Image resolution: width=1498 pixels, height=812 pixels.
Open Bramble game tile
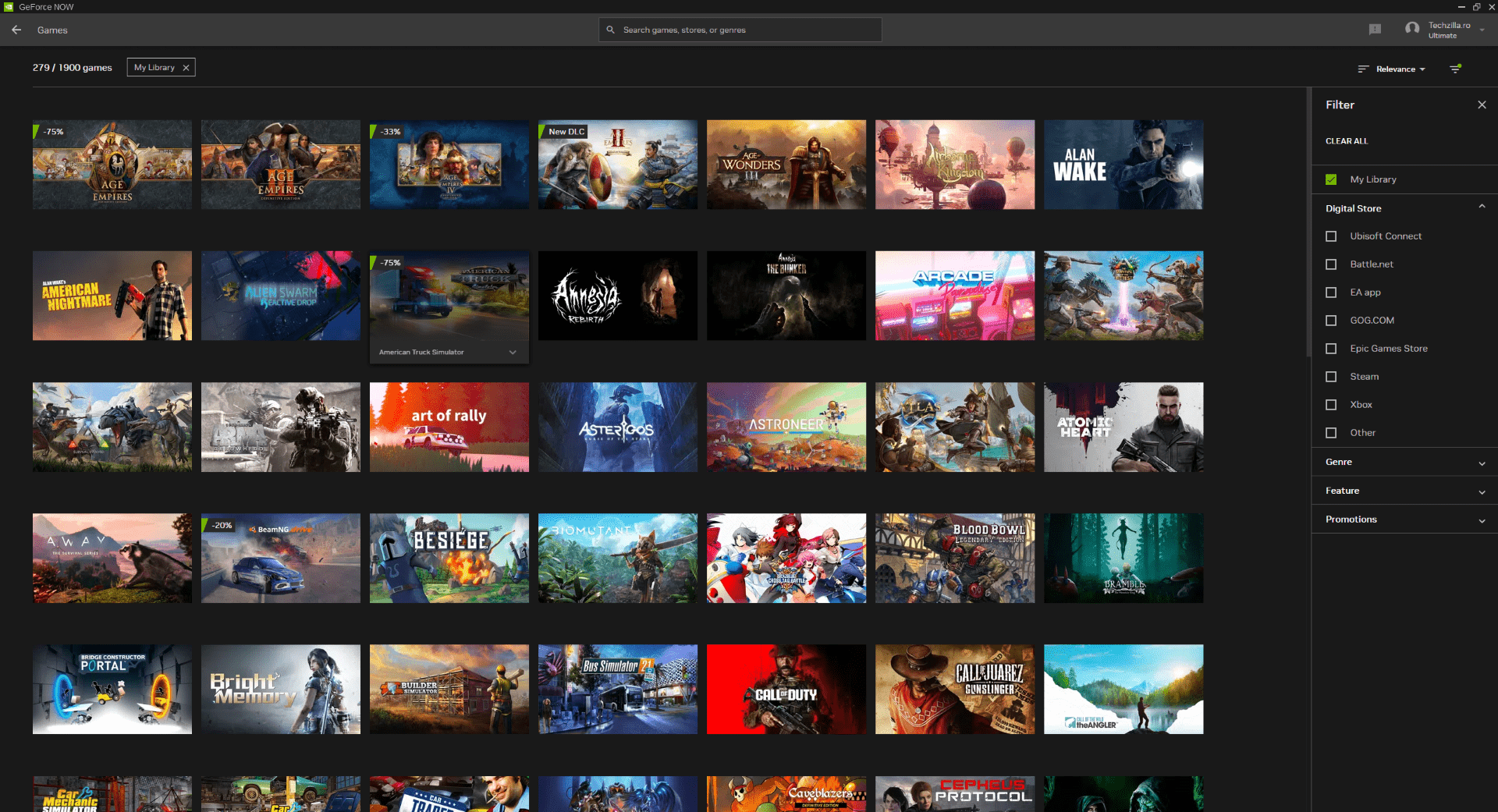[1123, 558]
